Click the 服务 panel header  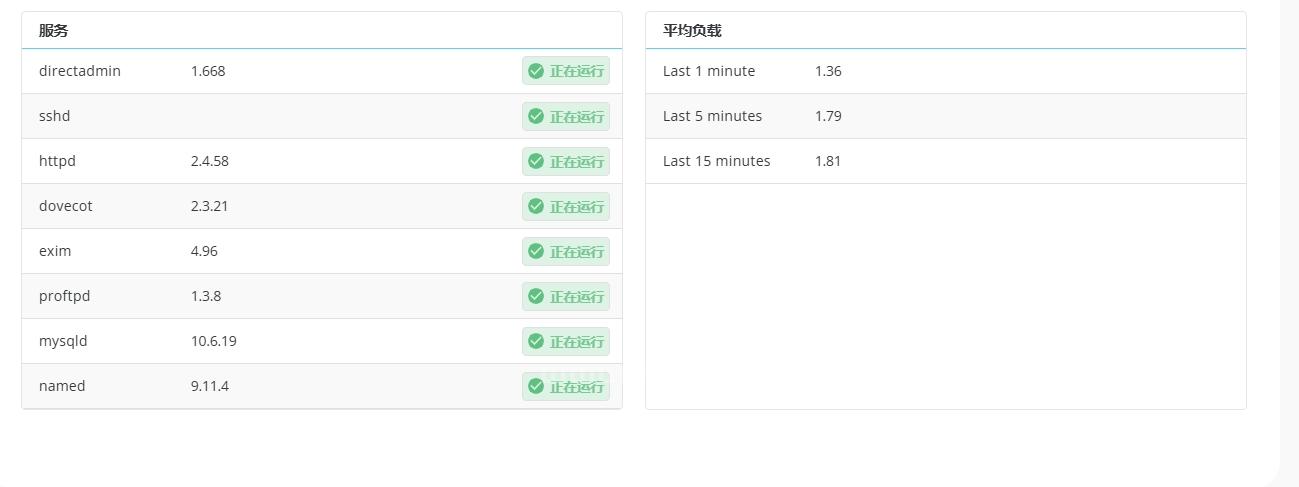(x=54, y=31)
